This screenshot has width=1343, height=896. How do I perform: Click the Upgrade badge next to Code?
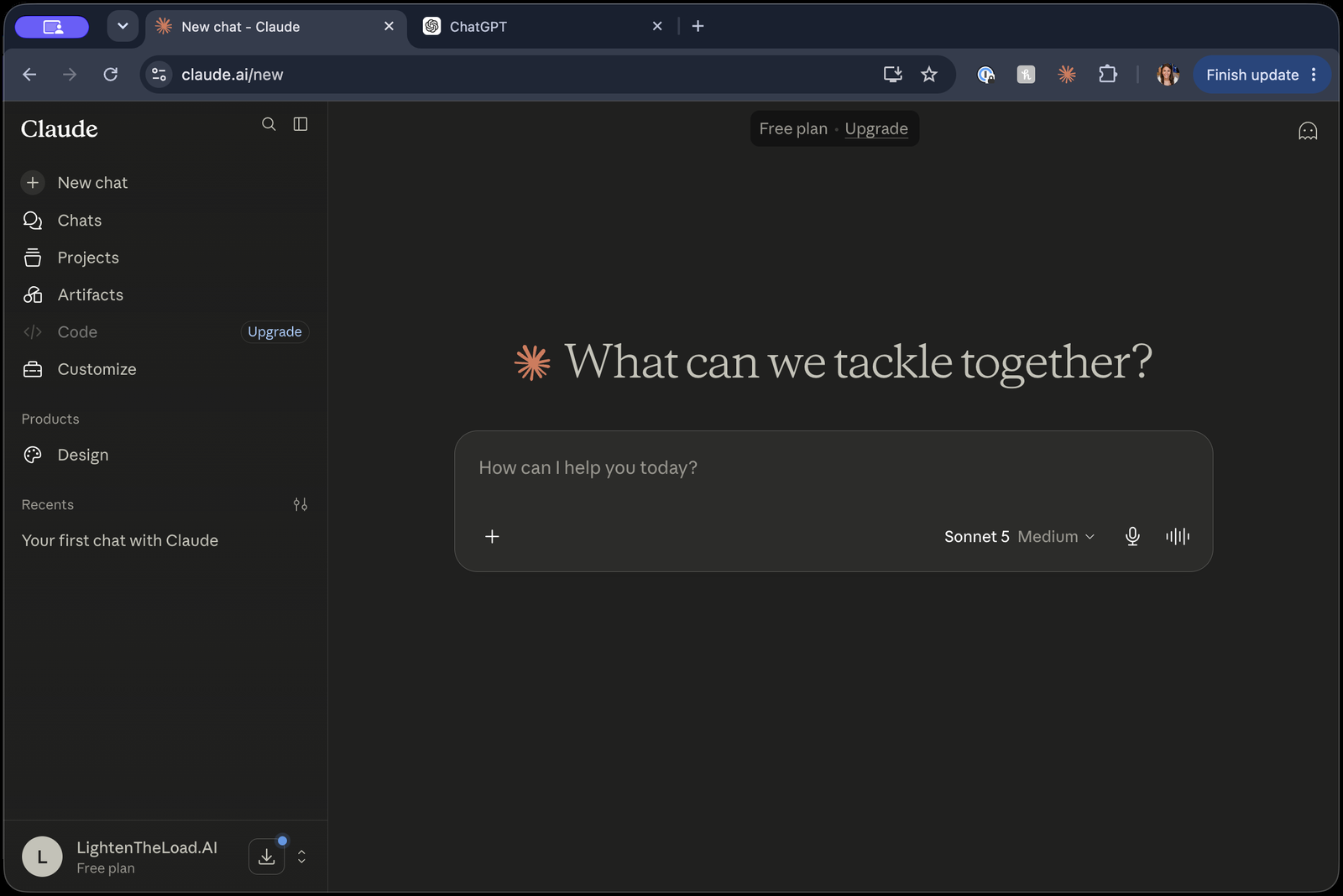click(x=274, y=332)
